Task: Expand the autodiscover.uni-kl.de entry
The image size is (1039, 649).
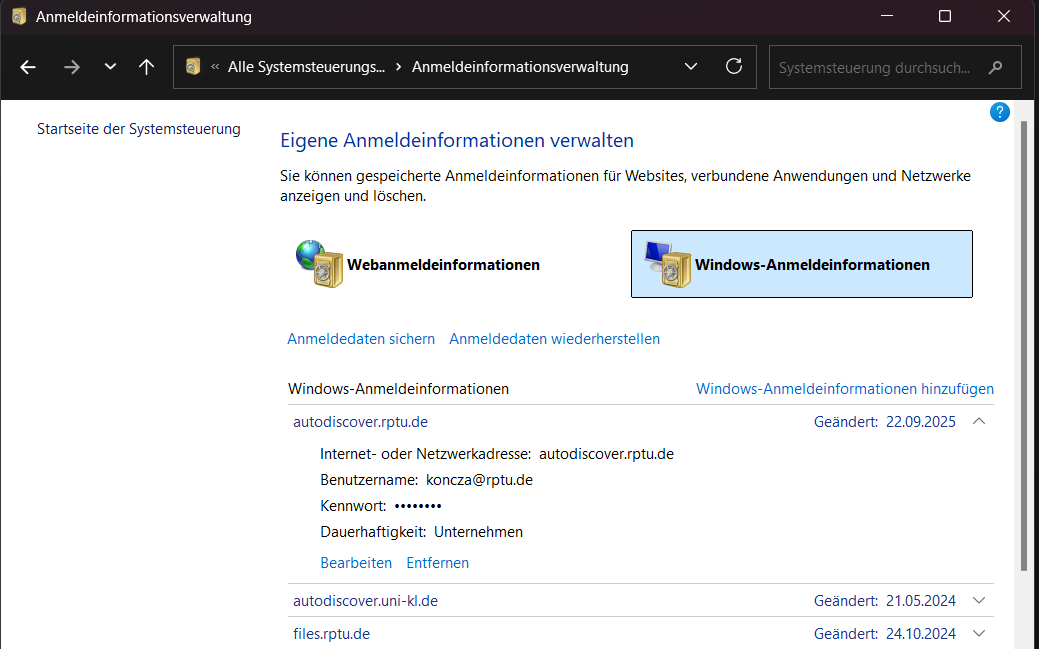Action: click(x=979, y=601)
